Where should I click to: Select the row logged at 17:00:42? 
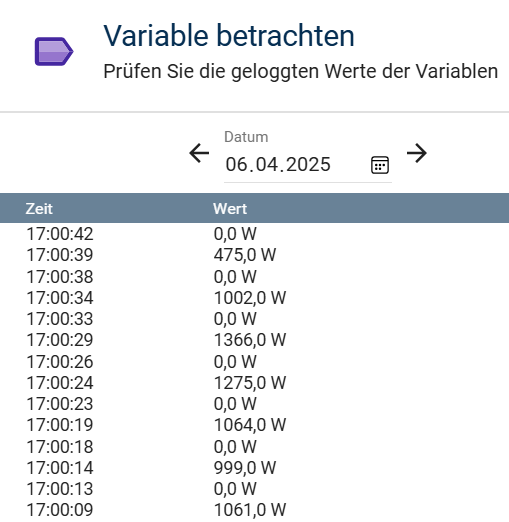tap(254, 234)
